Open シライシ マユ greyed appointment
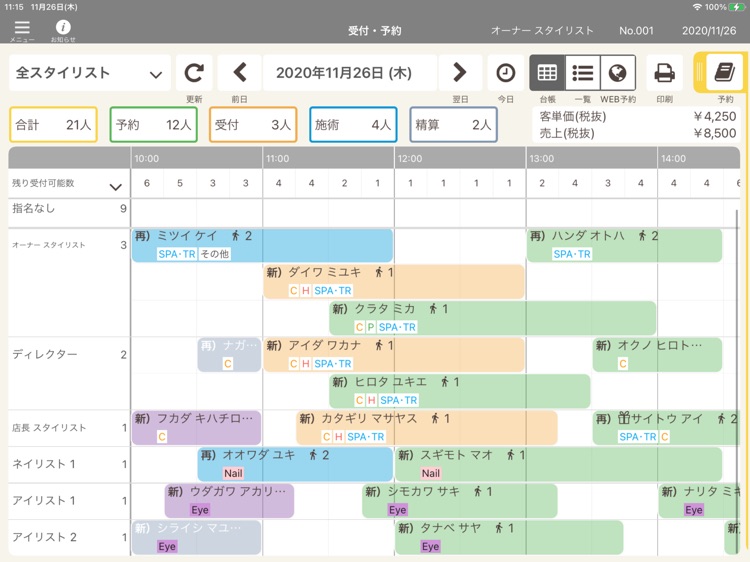Image resolution: width=750 pixels, height=562 pixels. 197,537
